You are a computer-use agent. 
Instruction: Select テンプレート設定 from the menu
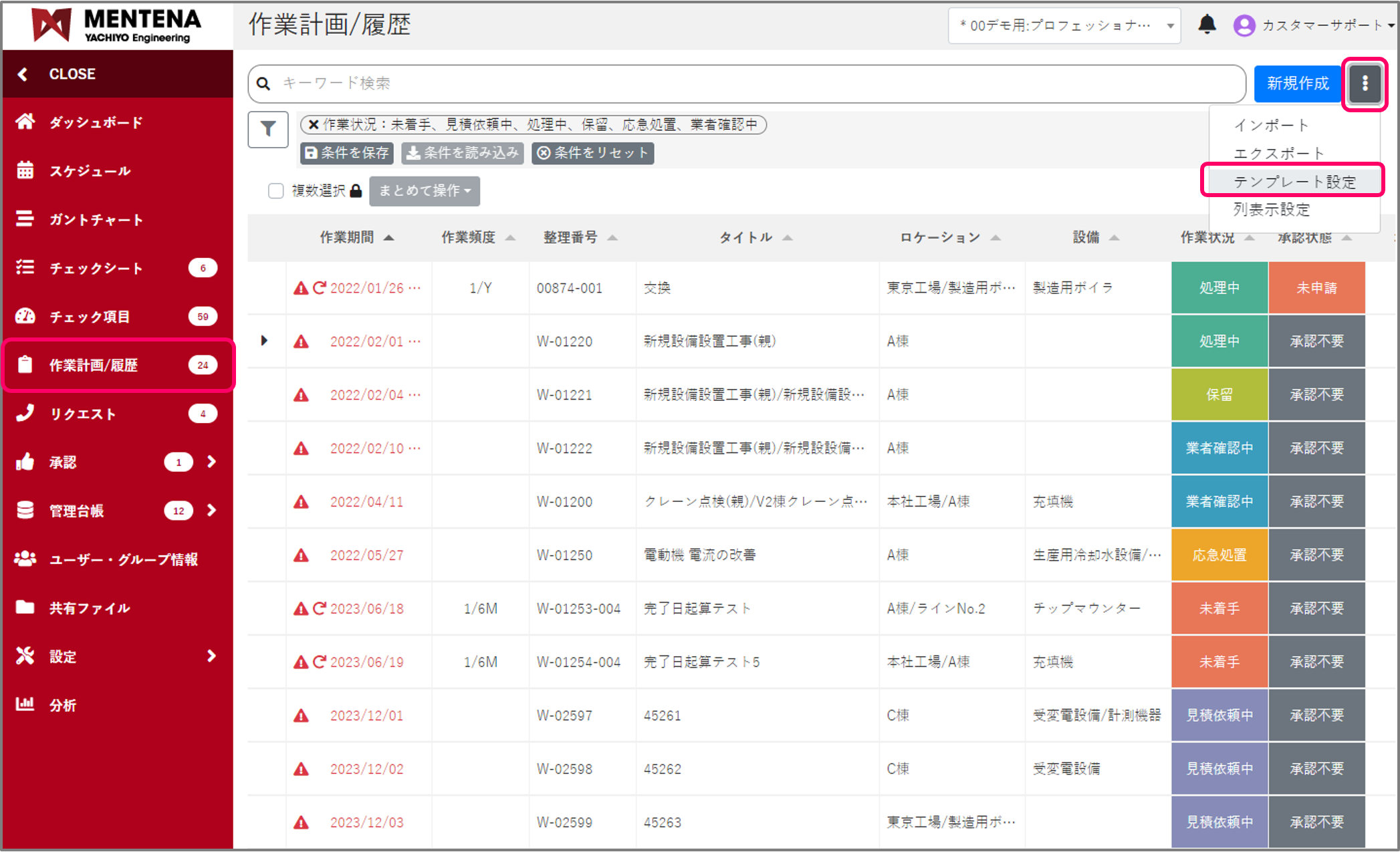click(x=1294, y=181)
